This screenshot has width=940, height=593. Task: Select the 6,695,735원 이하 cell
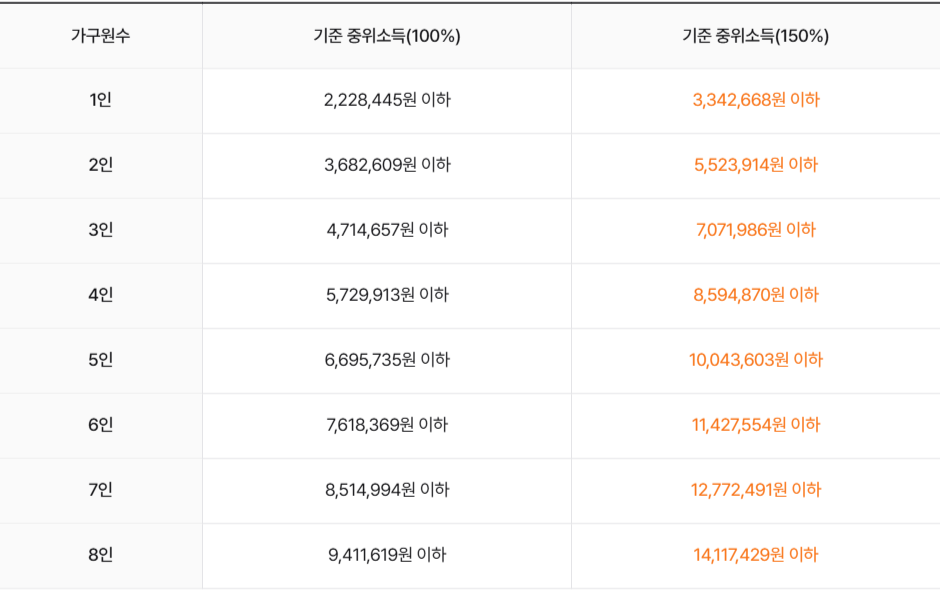pyautogui.click(x=387, y=360)
